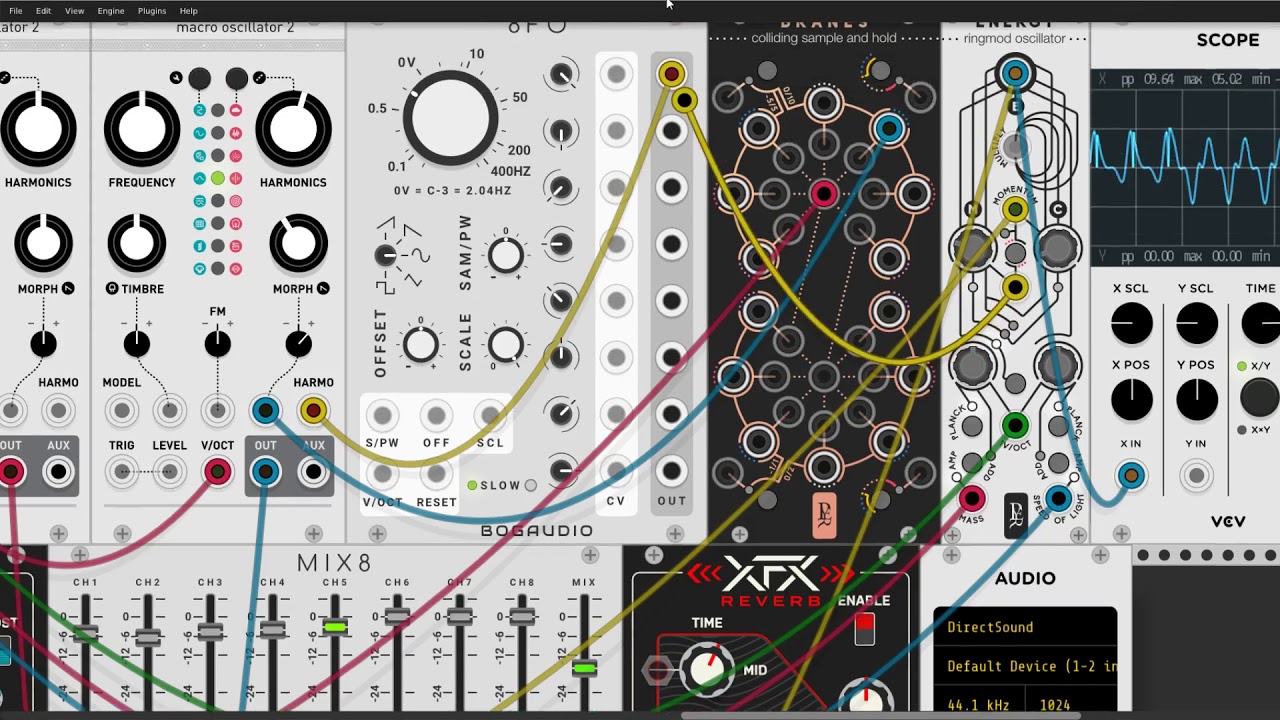Click the red center jack on Branes module
The width and height of the screenshot is (1280, 720).
[x=824, y=194]
